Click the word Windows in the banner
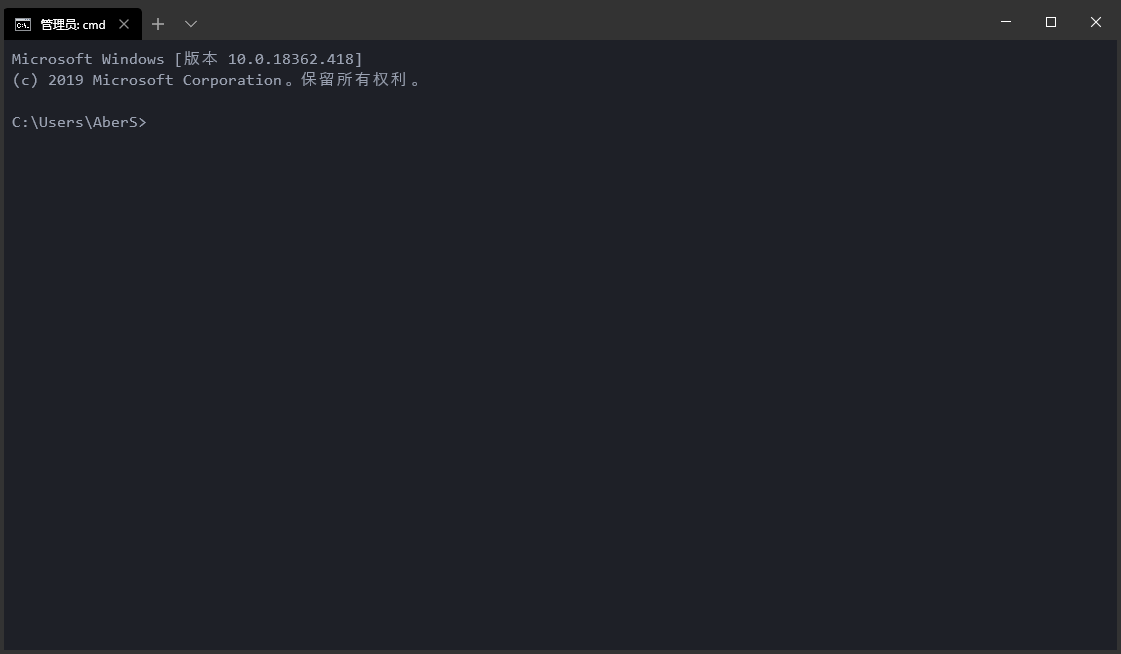Image resolution: width=1121 pixels, height=654 pixels. 133,59
